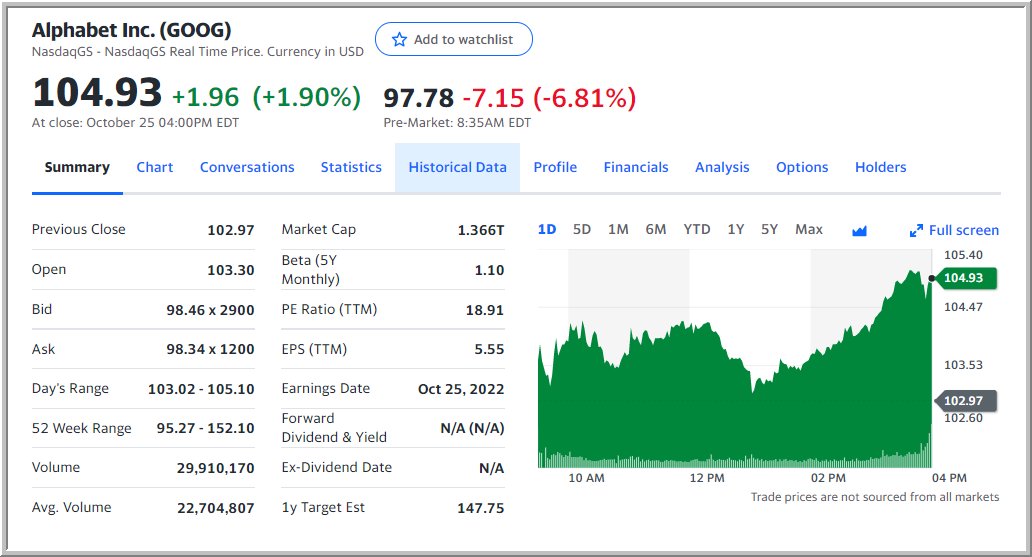Click the Avg. Volume value 22,704,807
The height and width of the screenshot is (557, 1032).
pyautogui.click(x=215, y=508)
